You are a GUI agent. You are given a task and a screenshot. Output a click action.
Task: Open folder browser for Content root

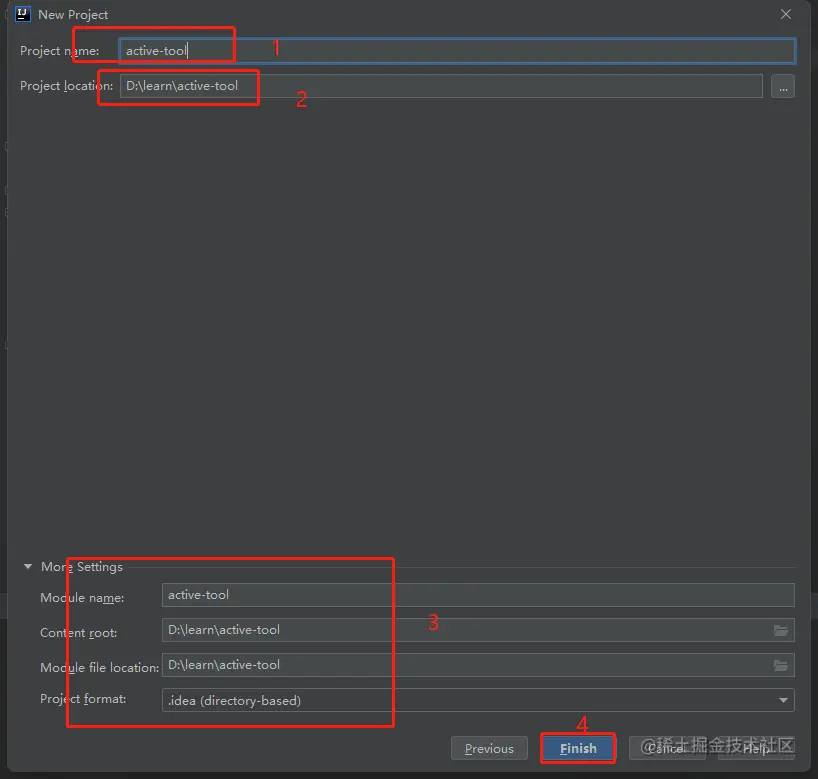[780, 630]
